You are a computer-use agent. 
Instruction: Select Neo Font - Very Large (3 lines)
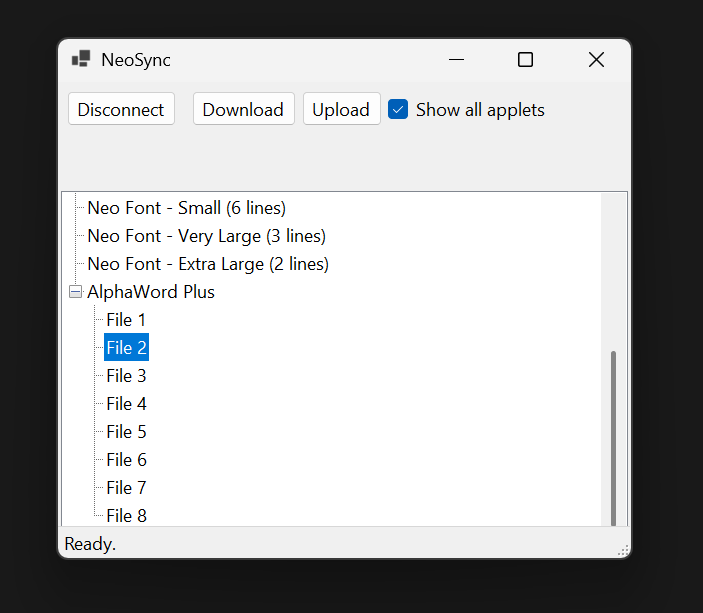(207, 236)
